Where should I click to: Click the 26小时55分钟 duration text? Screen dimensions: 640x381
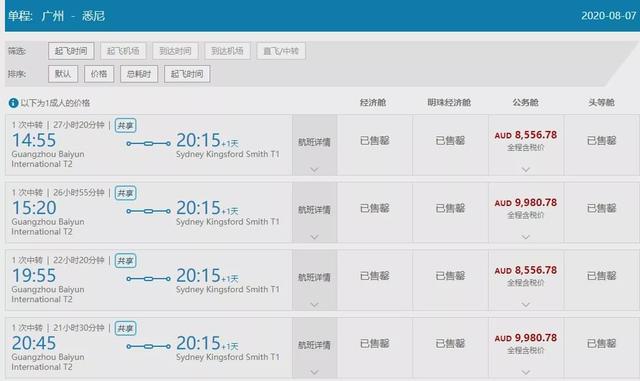point(79,193)
